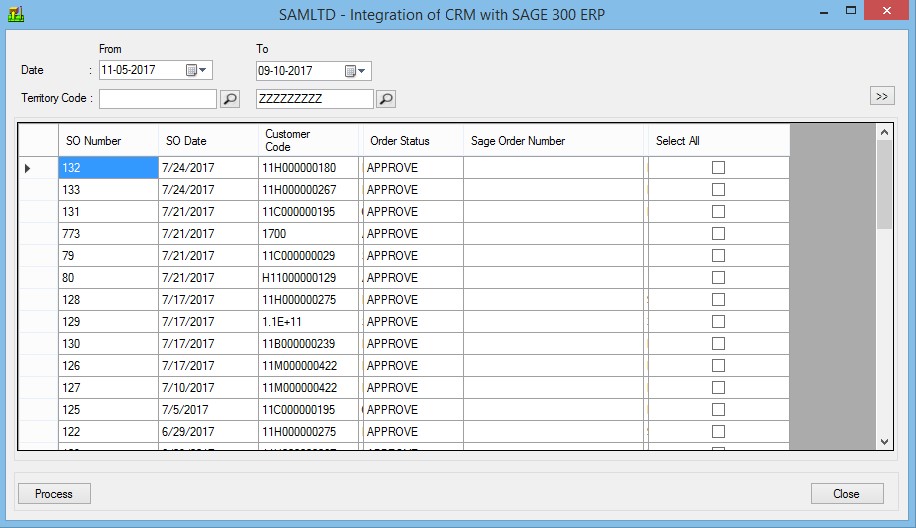Check the box for SO 131
The image size is (916, 528).
pyautogui.click(x=719, y=211)
